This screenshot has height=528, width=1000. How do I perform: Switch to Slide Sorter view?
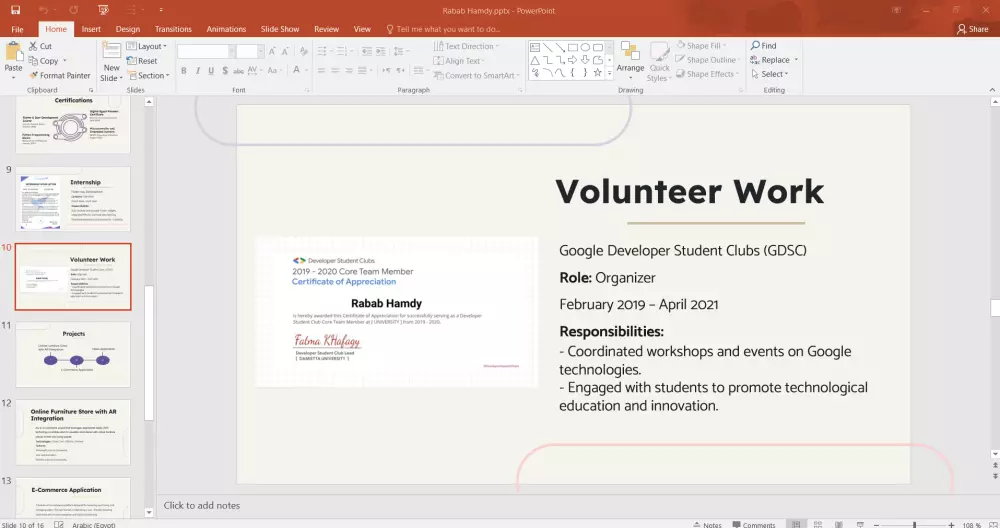tap(818, 524)
